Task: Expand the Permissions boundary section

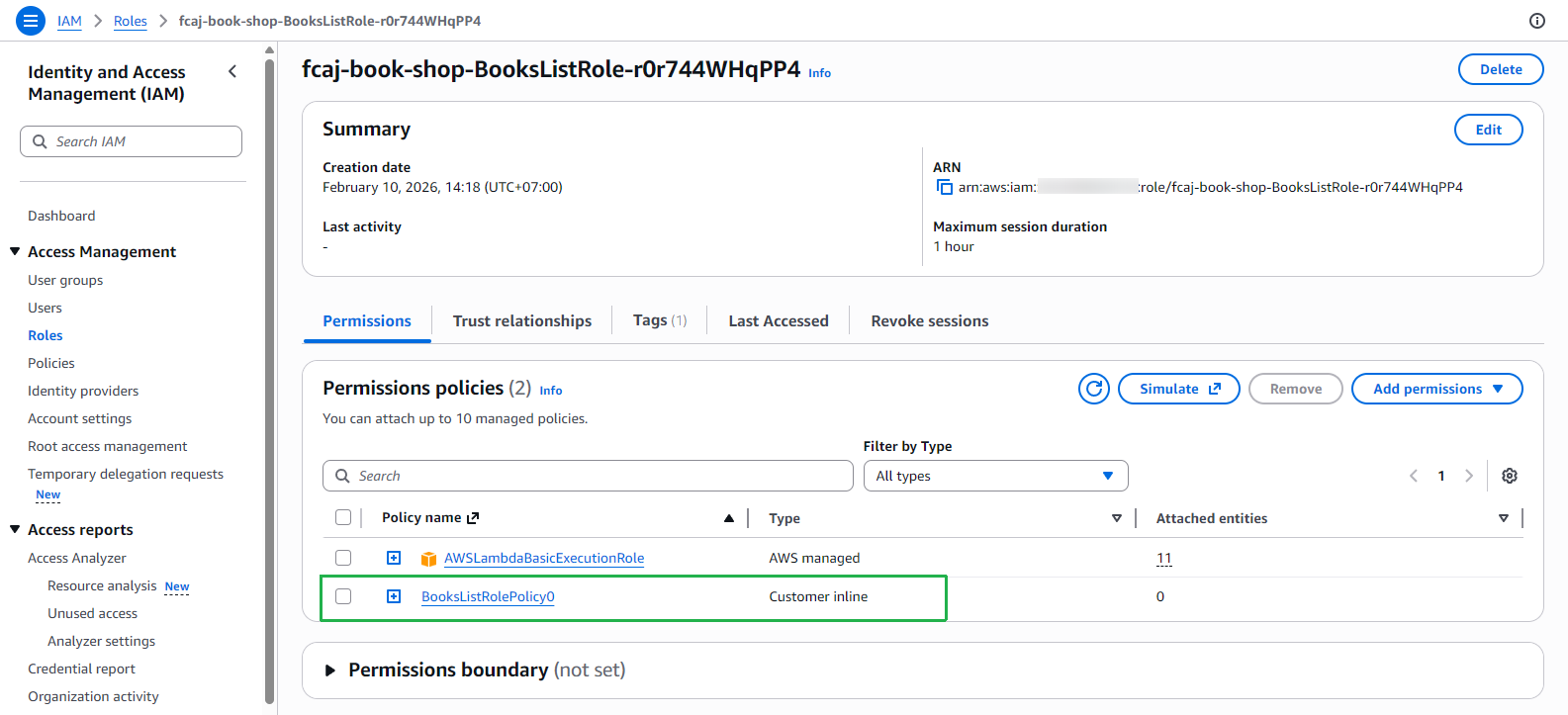Action: (x=330, y=670)
